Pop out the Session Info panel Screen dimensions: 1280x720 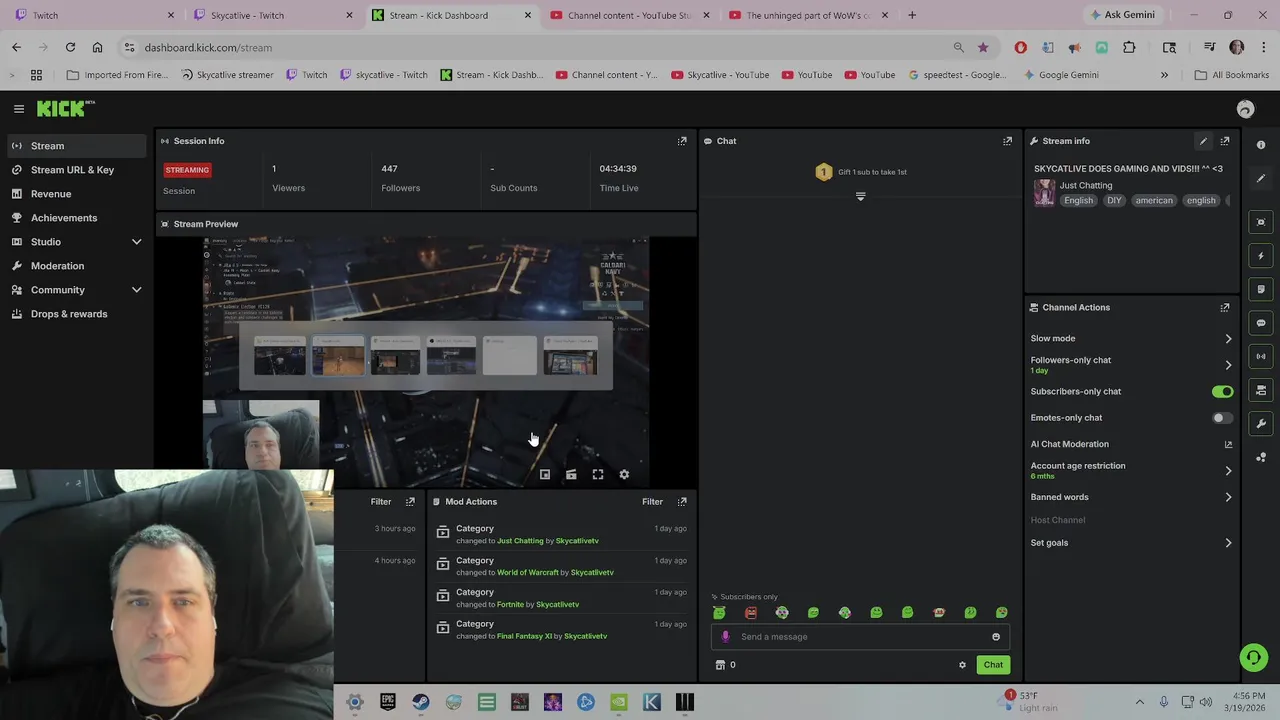coord(682,141)
